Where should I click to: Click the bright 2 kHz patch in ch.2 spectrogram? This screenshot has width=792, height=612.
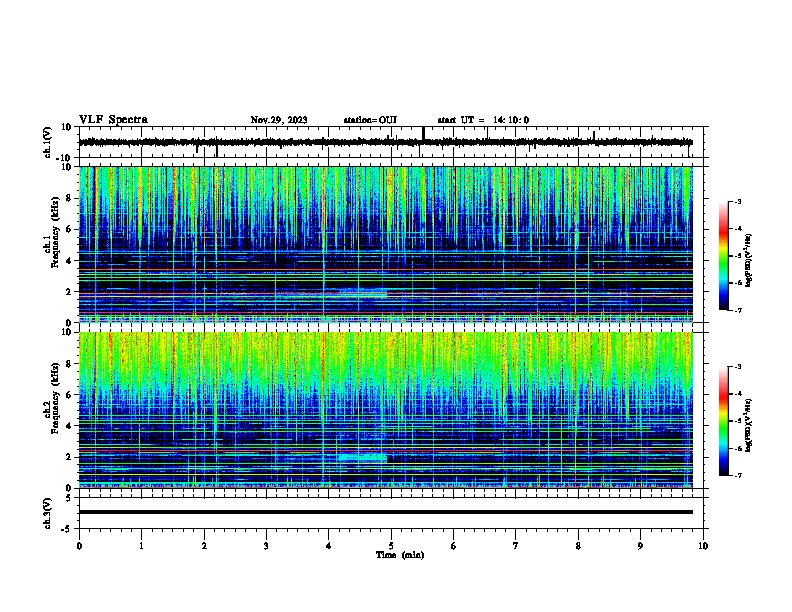coord(362,457)
